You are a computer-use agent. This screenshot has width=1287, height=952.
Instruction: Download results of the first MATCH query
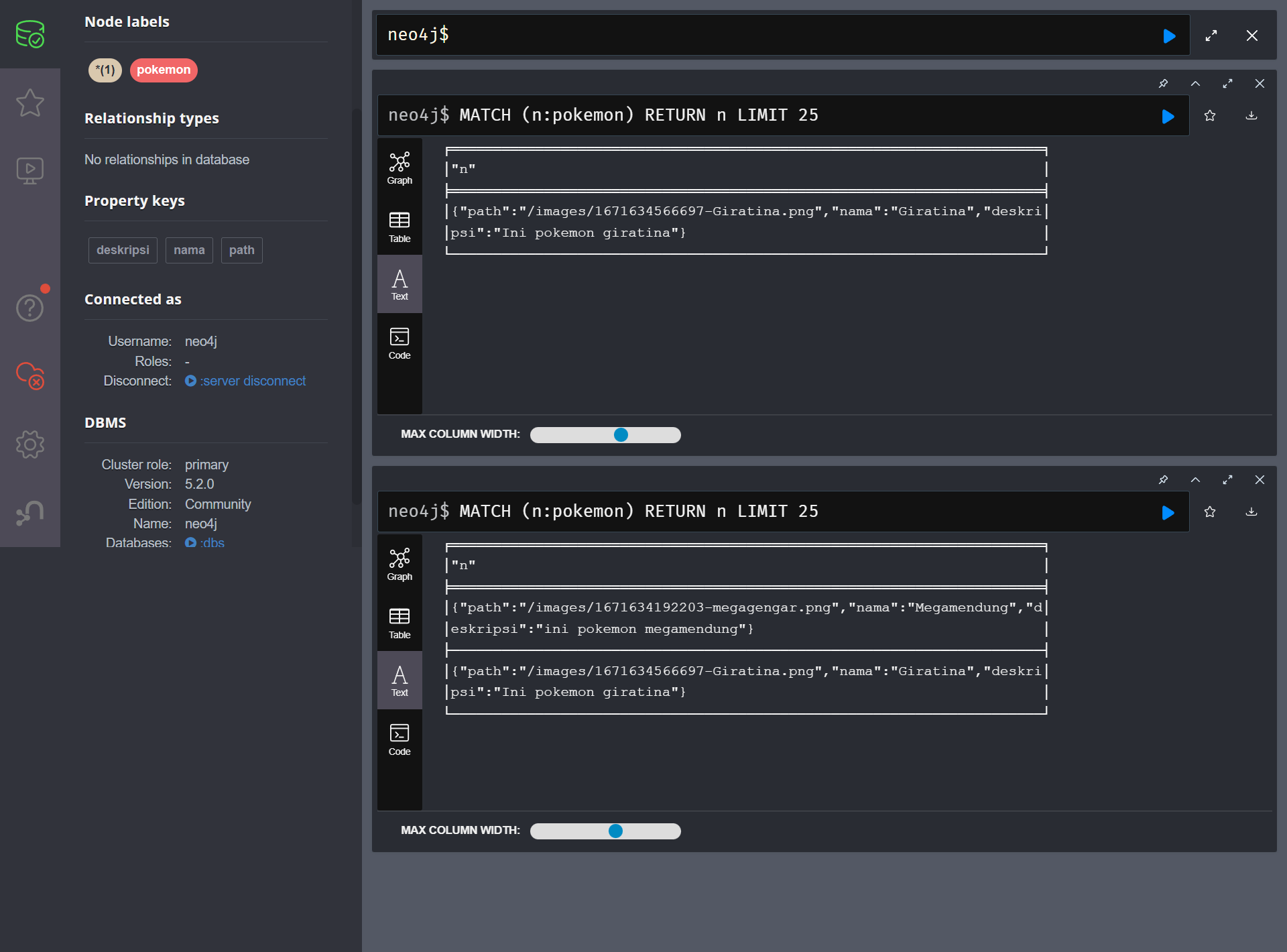point(1251,115)
